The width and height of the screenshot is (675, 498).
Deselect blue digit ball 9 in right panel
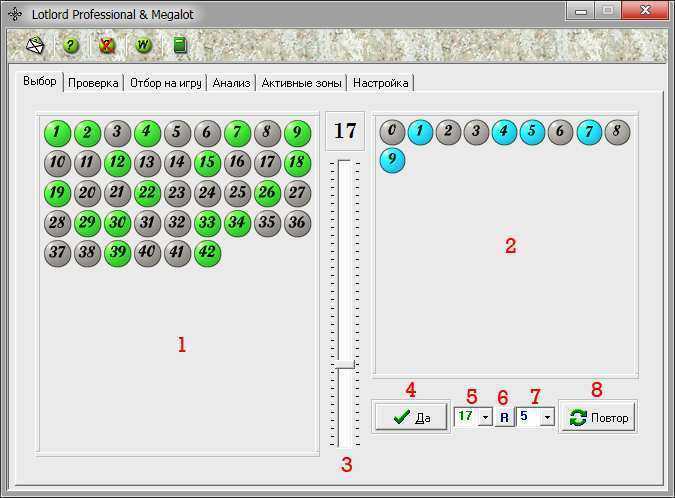[x=392, y=160]
